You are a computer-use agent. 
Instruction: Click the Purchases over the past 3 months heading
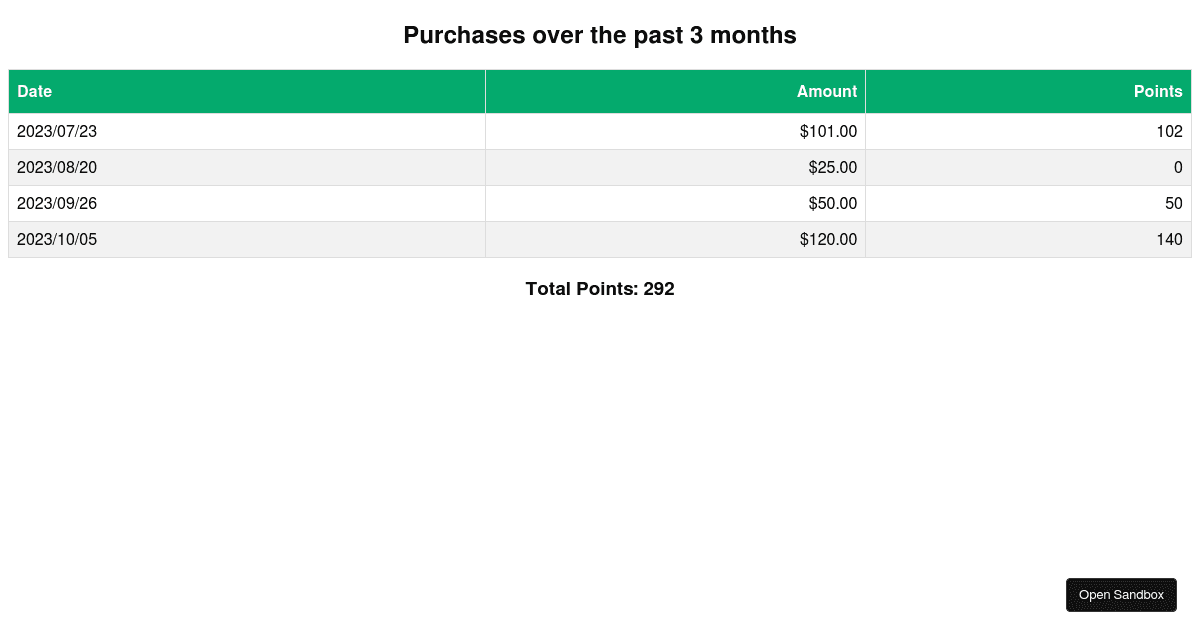pos(600,35)
